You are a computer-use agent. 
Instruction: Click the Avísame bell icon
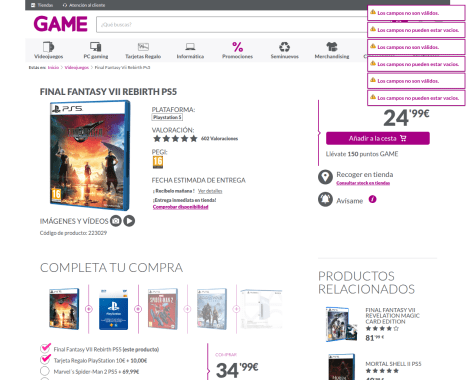pos(325,200)
